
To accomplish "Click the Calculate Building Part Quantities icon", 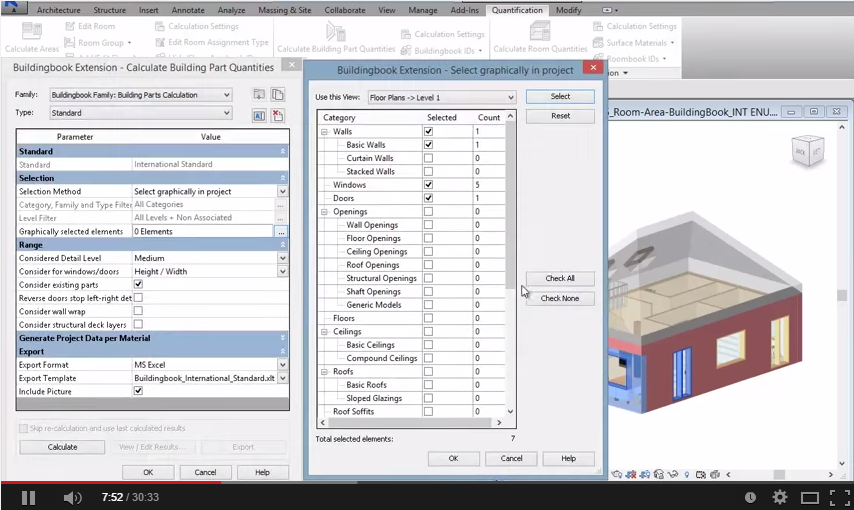I will (x=335, y=32).
